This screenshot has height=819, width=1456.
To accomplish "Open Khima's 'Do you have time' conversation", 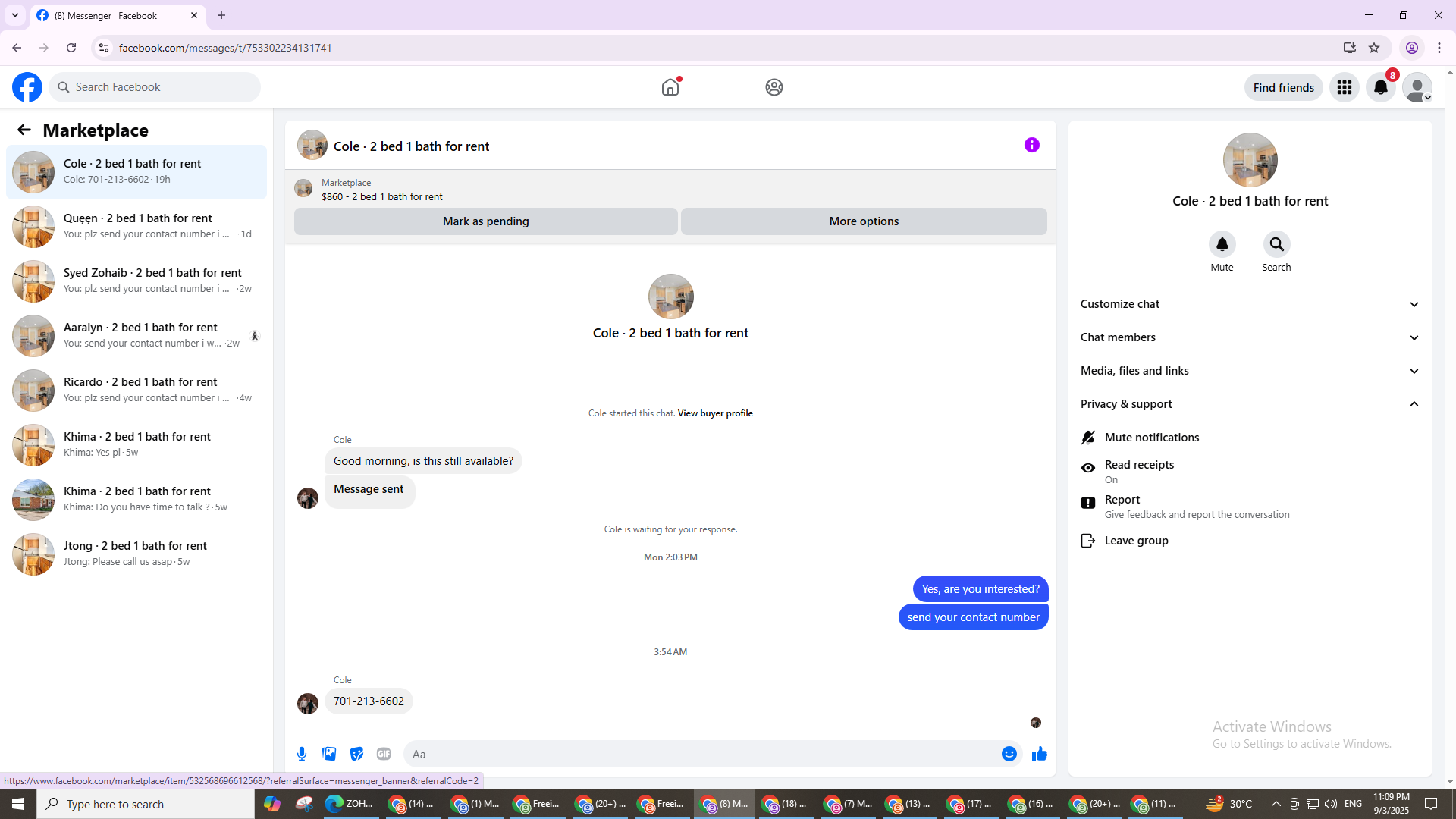I will coord(136,500).
